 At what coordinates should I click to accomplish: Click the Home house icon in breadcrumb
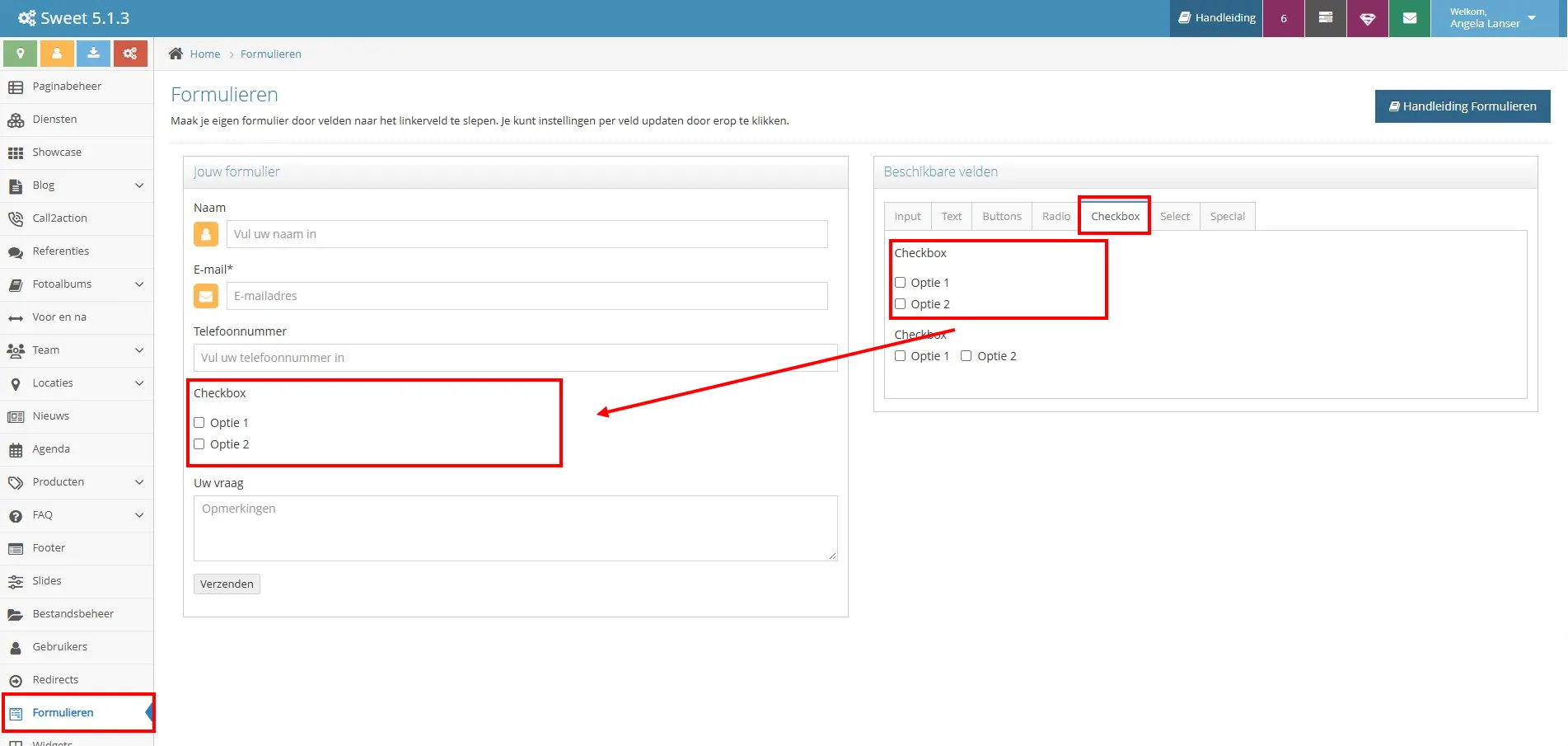click(176, 54)
